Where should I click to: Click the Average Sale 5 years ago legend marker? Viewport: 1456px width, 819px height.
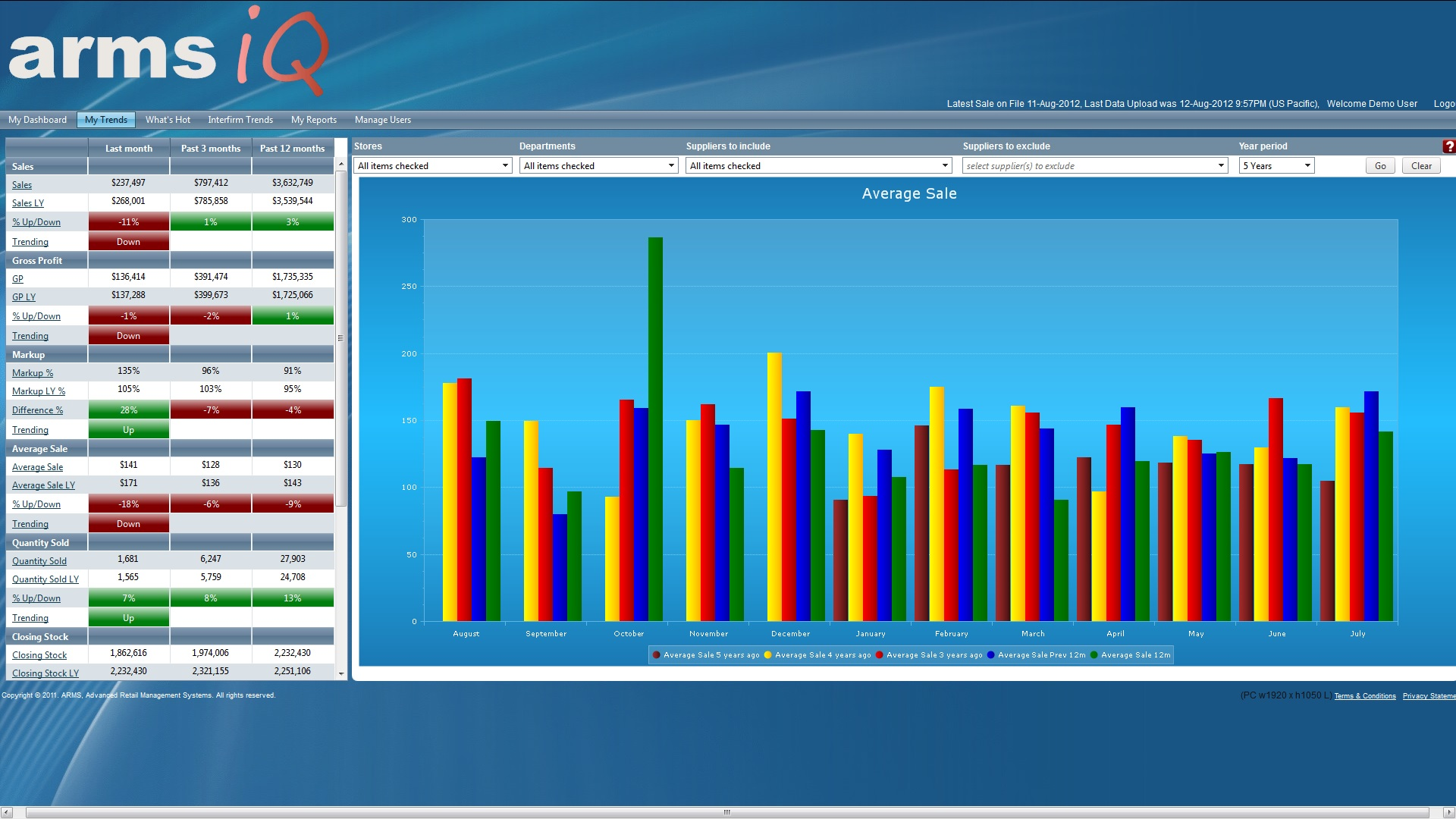click(657, 655)
